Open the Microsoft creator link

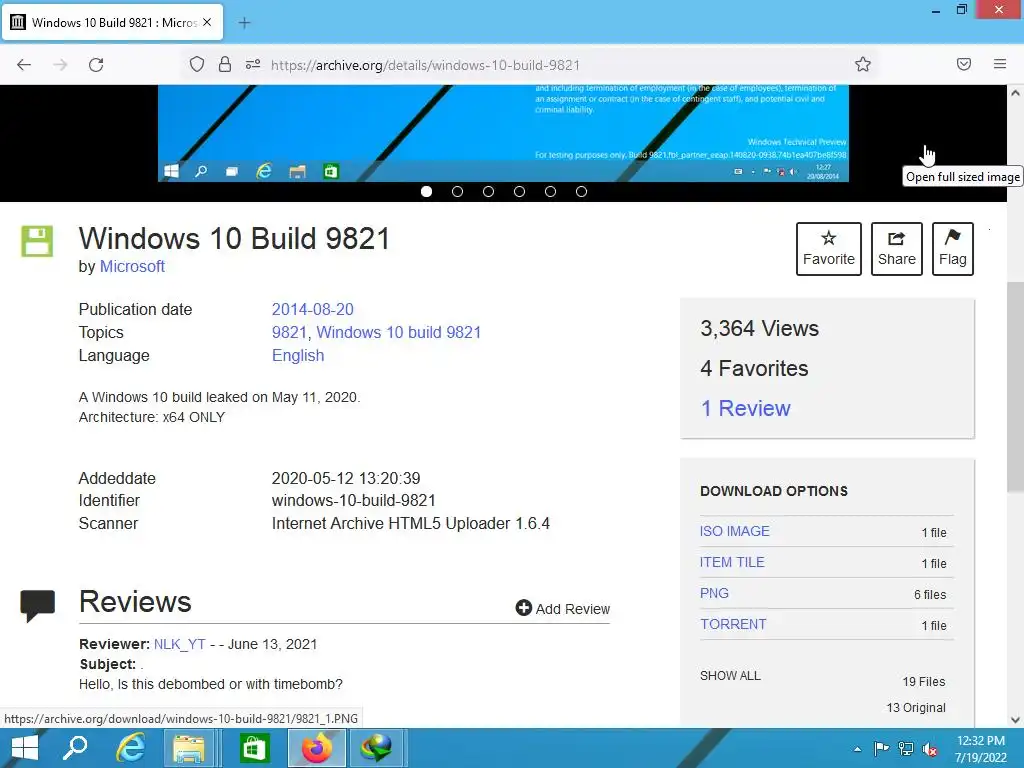[132, 266]
